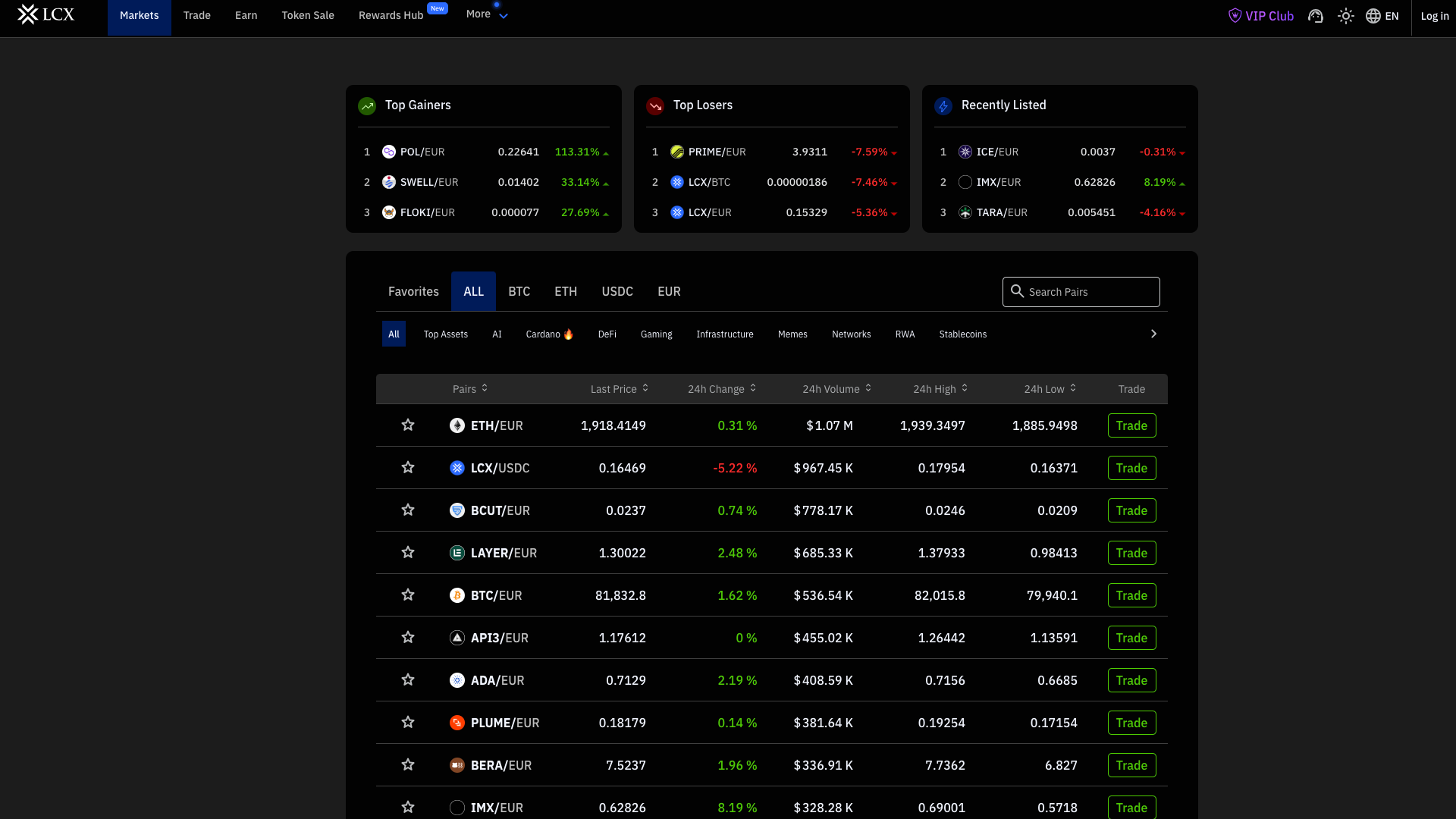Sort table by 24h High column
Screen dimensions: 1456x819
pyautogui.click(x=940, y=389)
